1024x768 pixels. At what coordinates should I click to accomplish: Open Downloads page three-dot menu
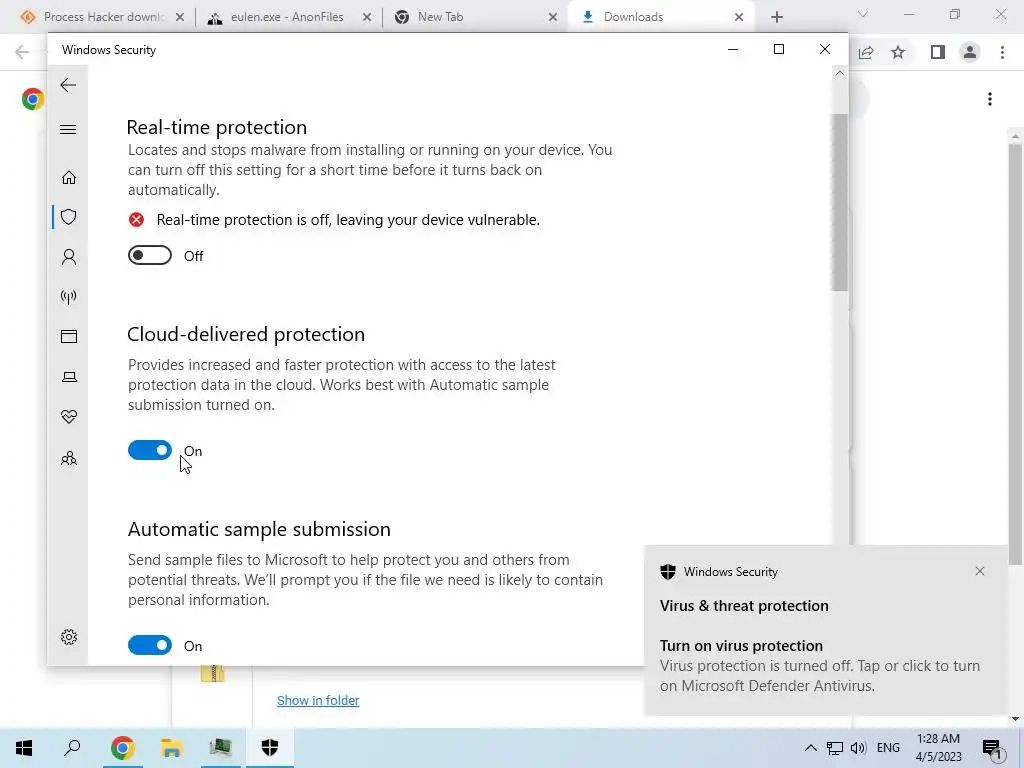tap(990, 99)
